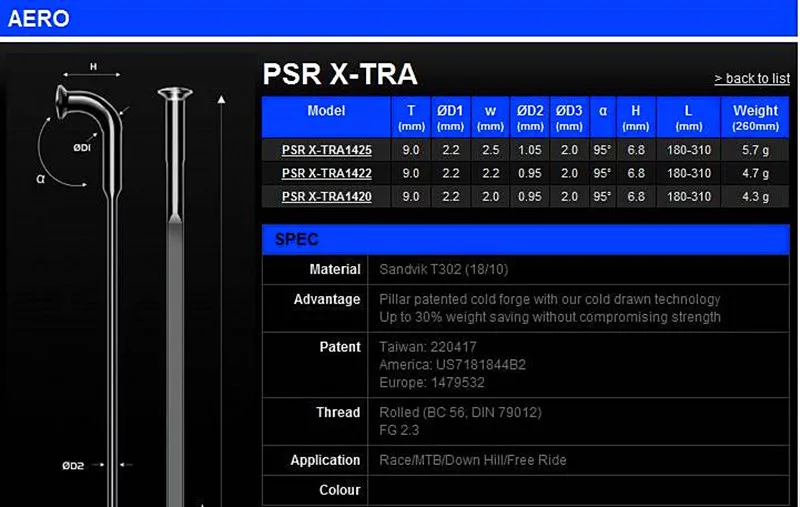The image size is (800, 507).
Task: Click the straight bladed spoke front view
Action: click(x=175, y=296)
